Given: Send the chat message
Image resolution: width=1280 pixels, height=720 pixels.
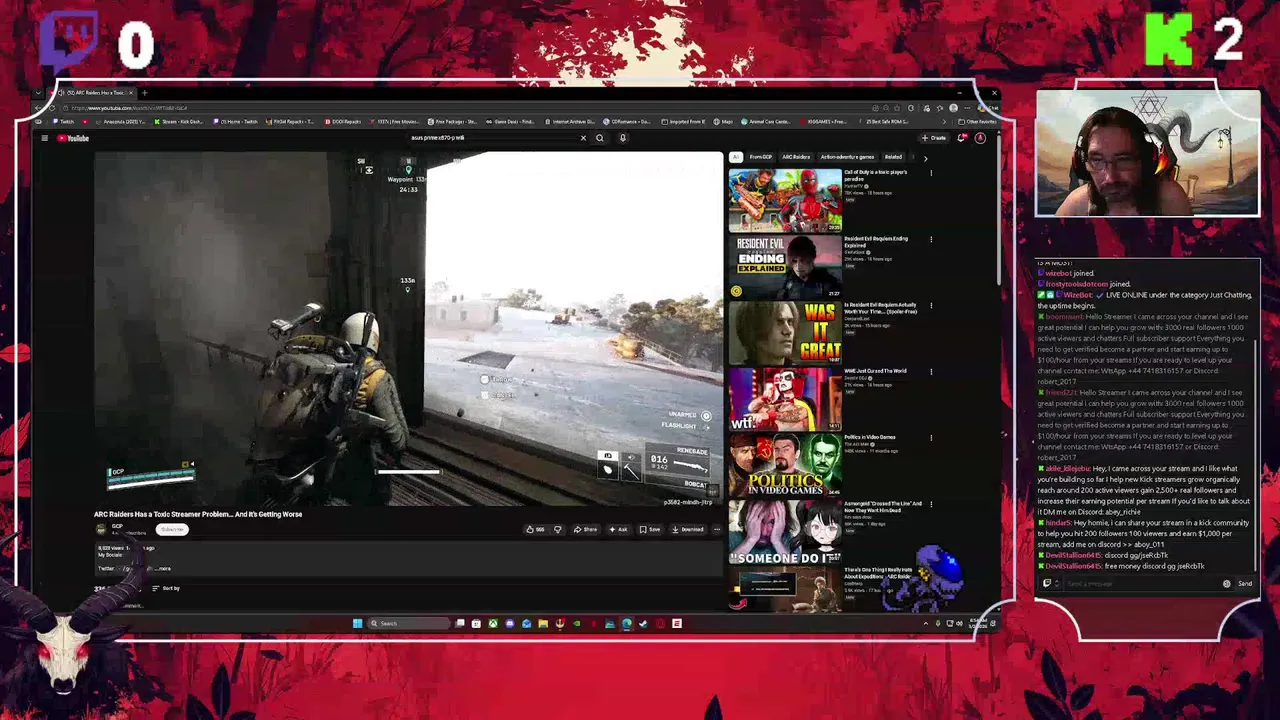Looking at the screenshot, I should (x=1245, y=584).
